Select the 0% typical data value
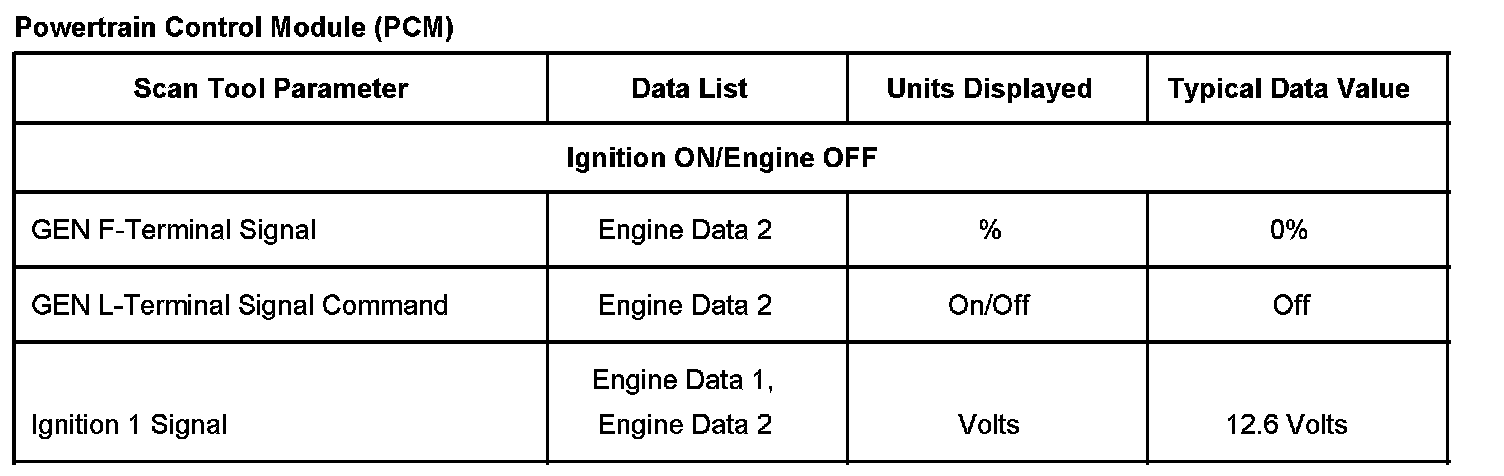The height and width of the screenshot is (476, 1504). 1290,230
